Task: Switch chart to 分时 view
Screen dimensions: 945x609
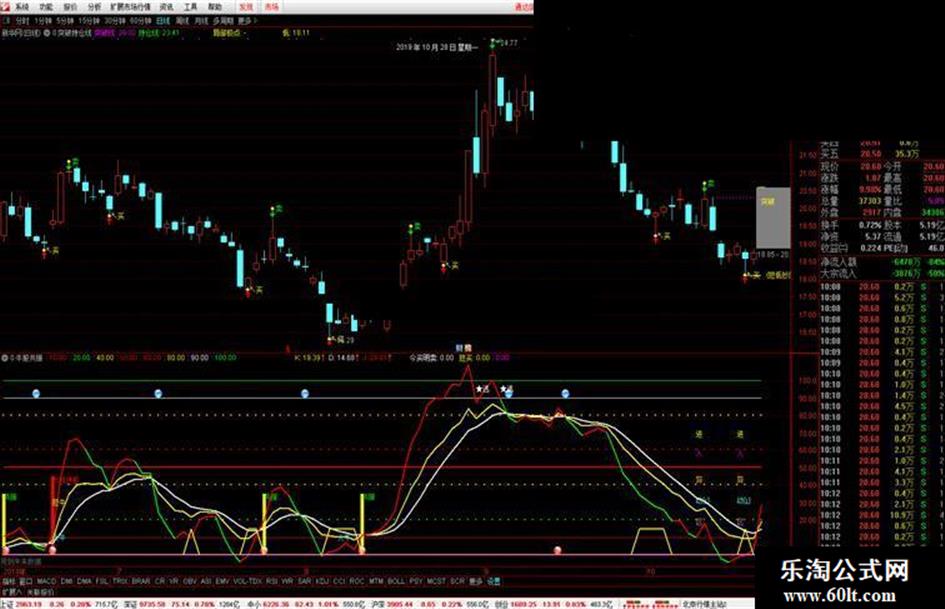Action: [22, 21]
